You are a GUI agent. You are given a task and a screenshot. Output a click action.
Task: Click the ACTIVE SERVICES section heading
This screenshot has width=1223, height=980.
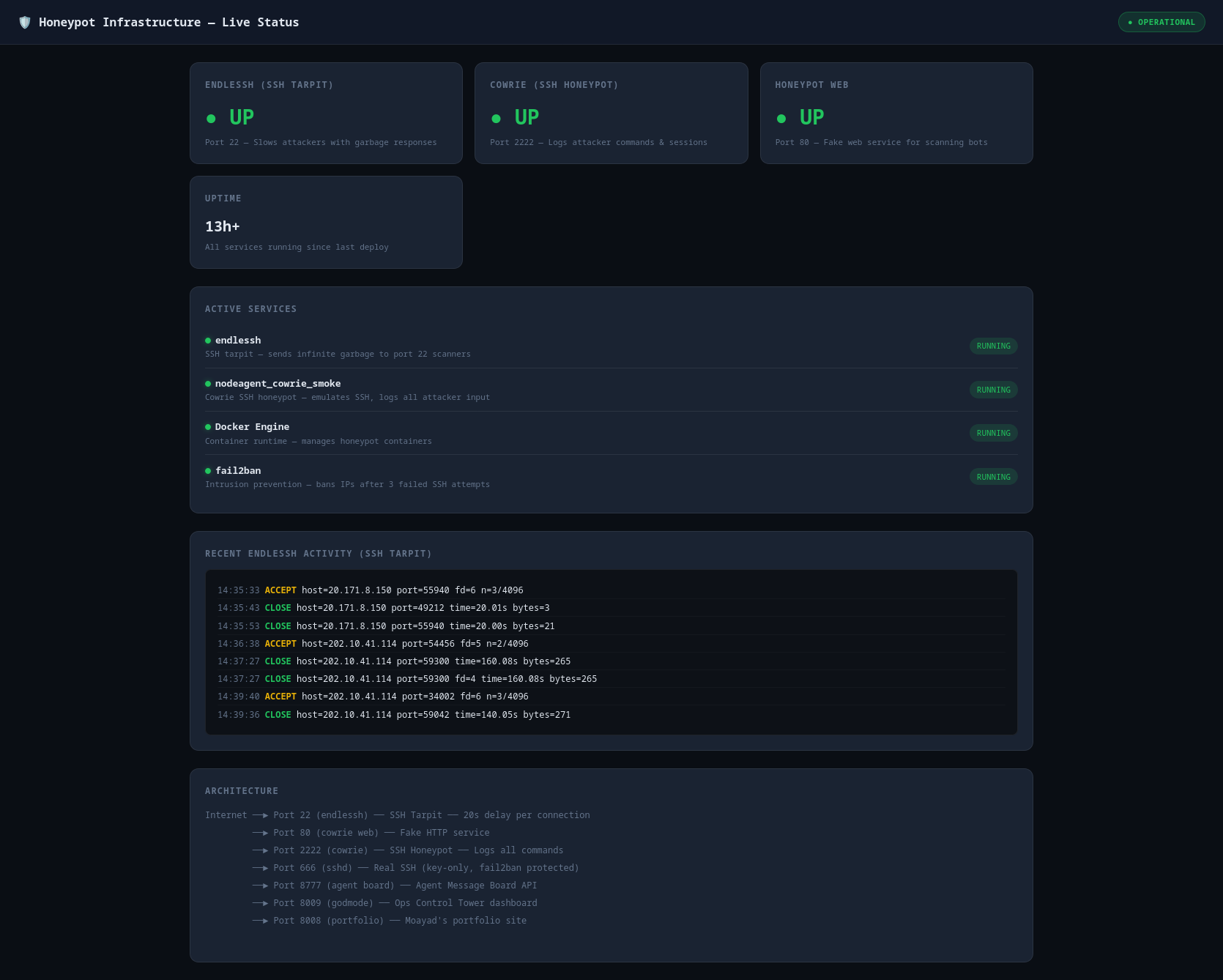(x=251, y=309)
